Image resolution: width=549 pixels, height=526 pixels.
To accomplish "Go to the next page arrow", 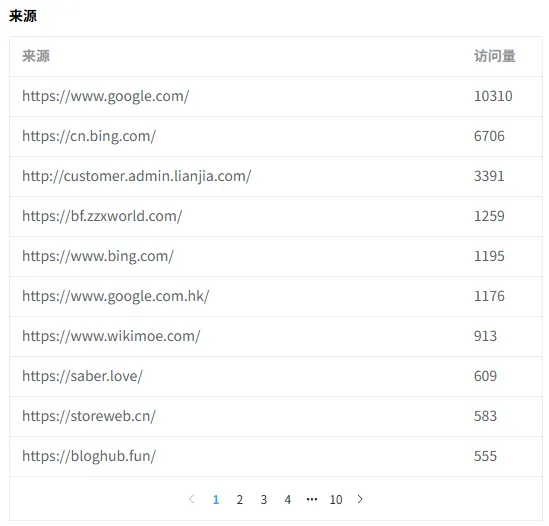I will (x=360, y=499).
